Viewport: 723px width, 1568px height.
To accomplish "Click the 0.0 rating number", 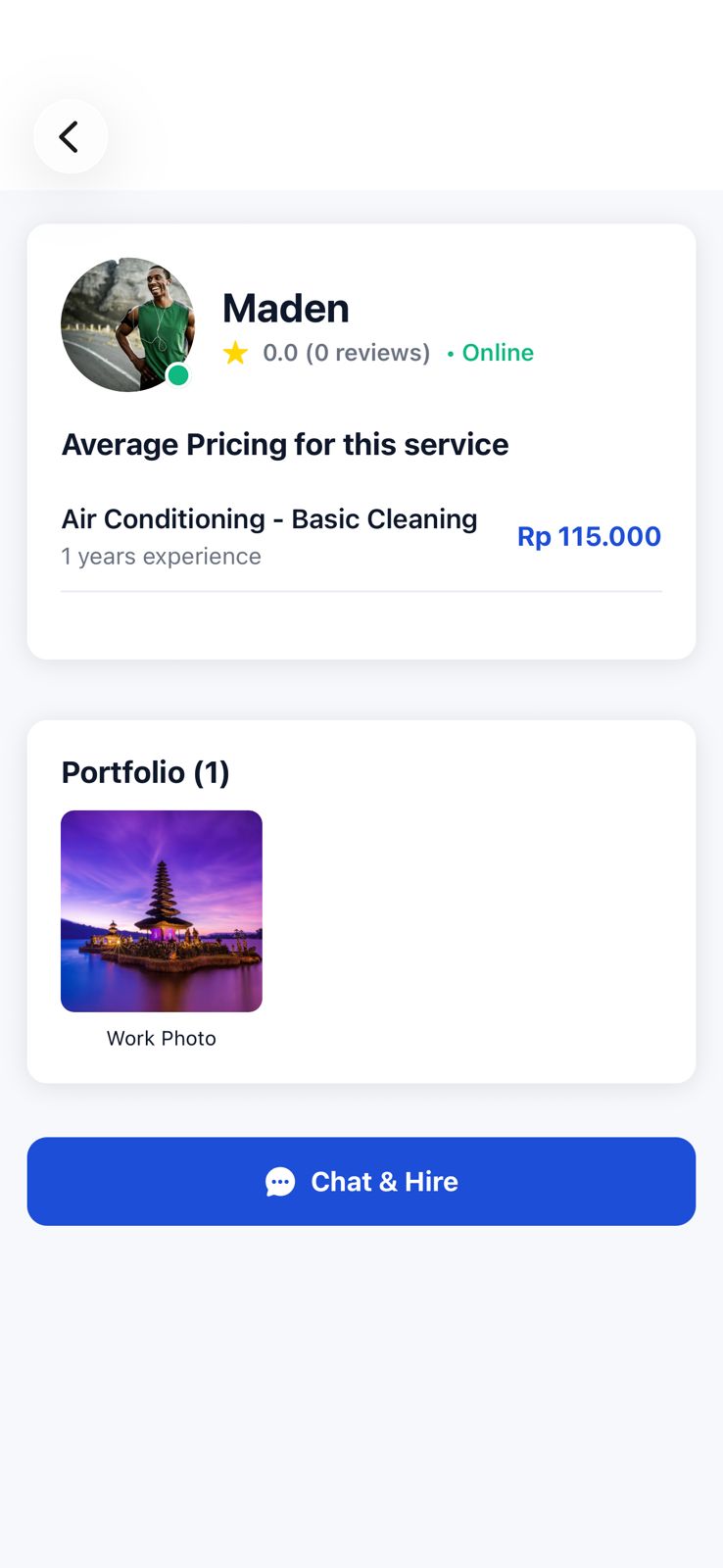I will click(x=280, y=353).
